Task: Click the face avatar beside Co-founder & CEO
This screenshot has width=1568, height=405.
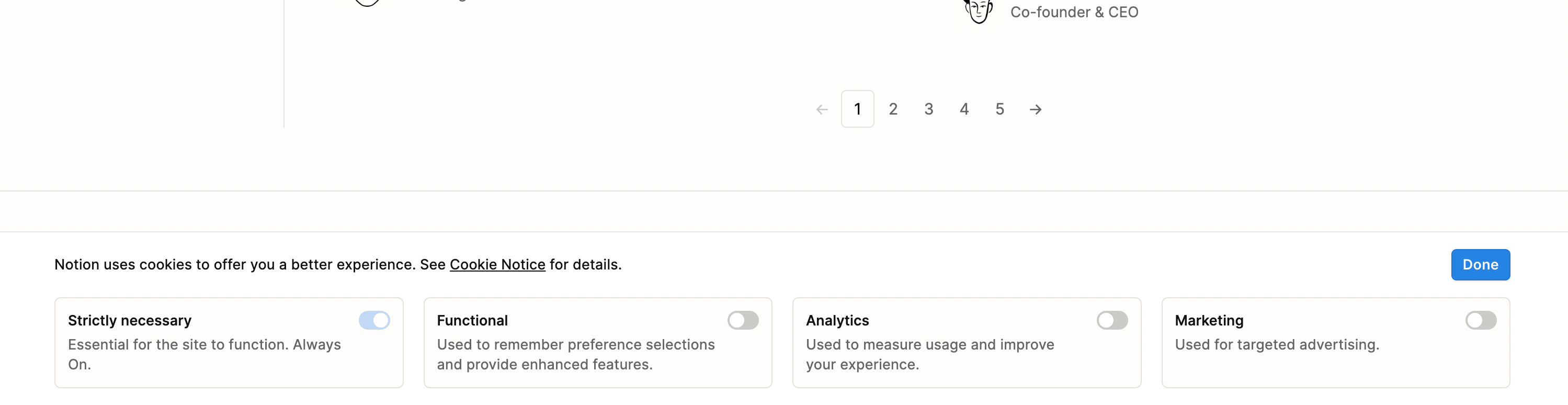Action: [x=978, y=11]
